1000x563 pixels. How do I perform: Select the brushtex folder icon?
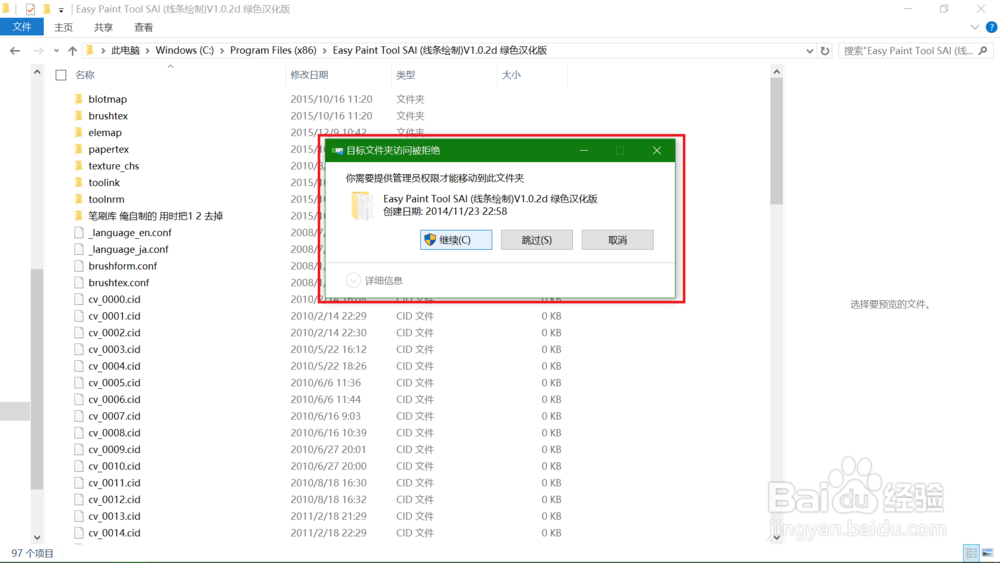[x=78, y=115]
